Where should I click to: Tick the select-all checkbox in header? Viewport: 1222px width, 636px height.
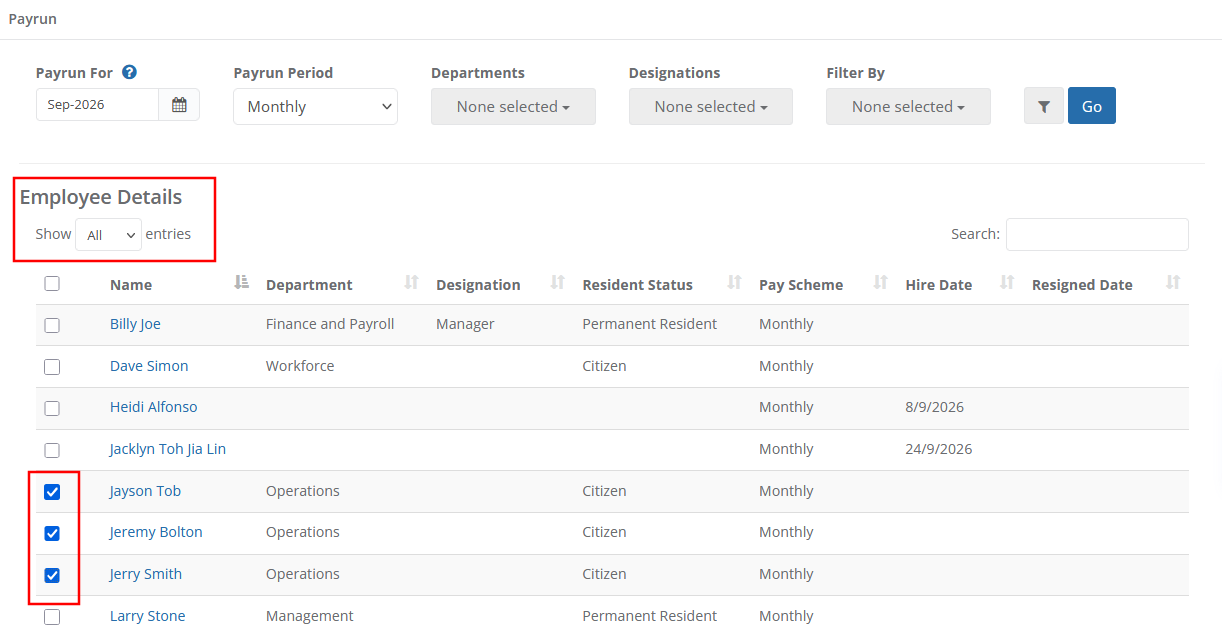pyautogui.click(x=52, y=284)
